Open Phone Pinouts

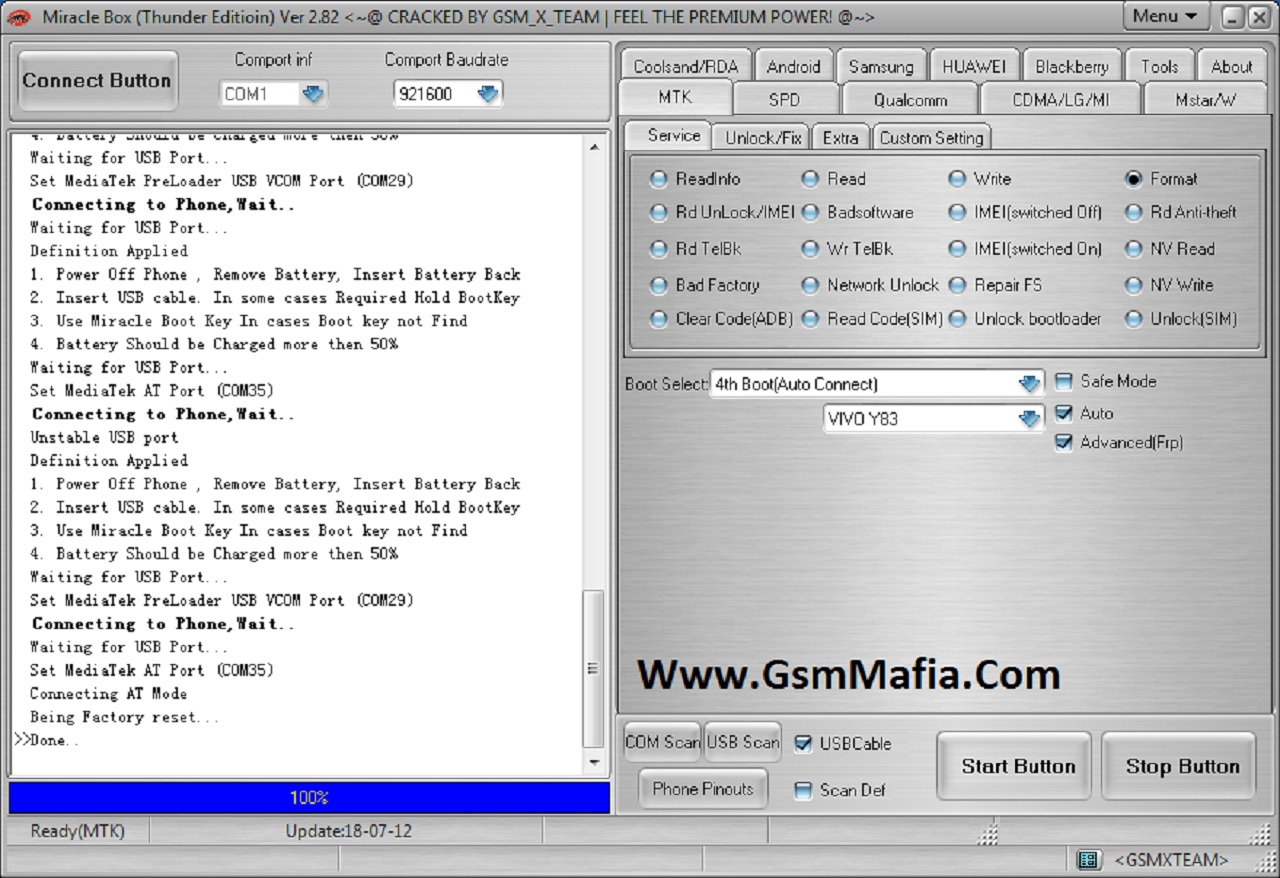coord(703,789)
